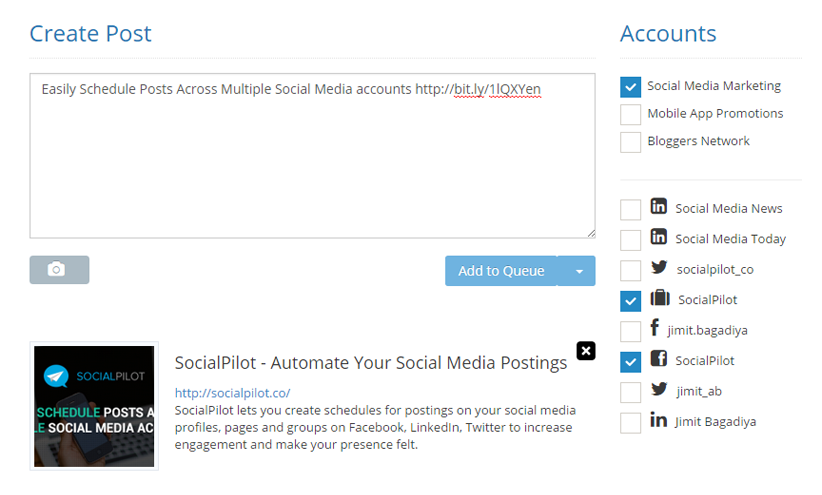This screenshot has width=822, height=495.
Task: Click the briefcase company icon beside SocialPilot
Action: click(660, 298)
